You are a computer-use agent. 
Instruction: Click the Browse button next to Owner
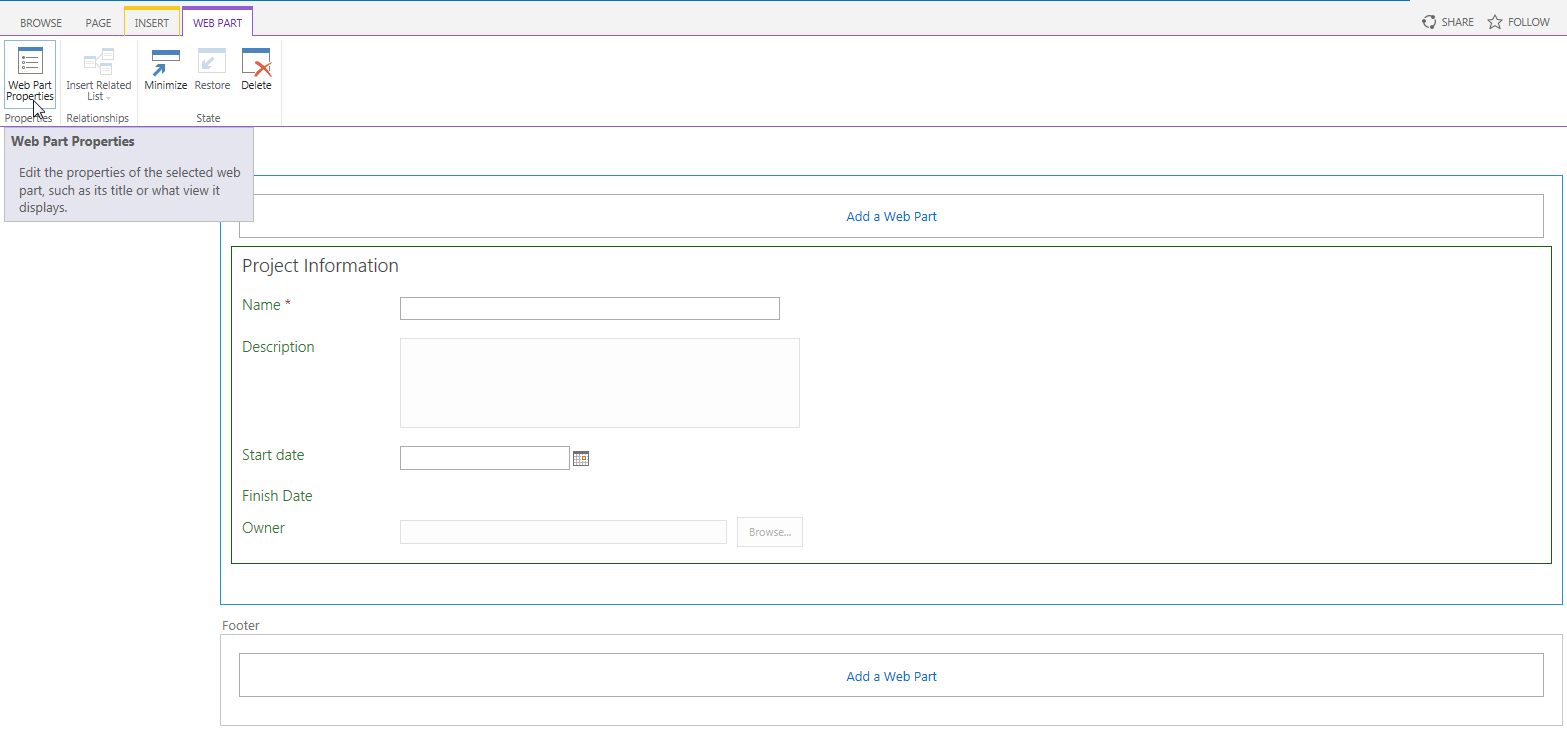tap(769, 531)
